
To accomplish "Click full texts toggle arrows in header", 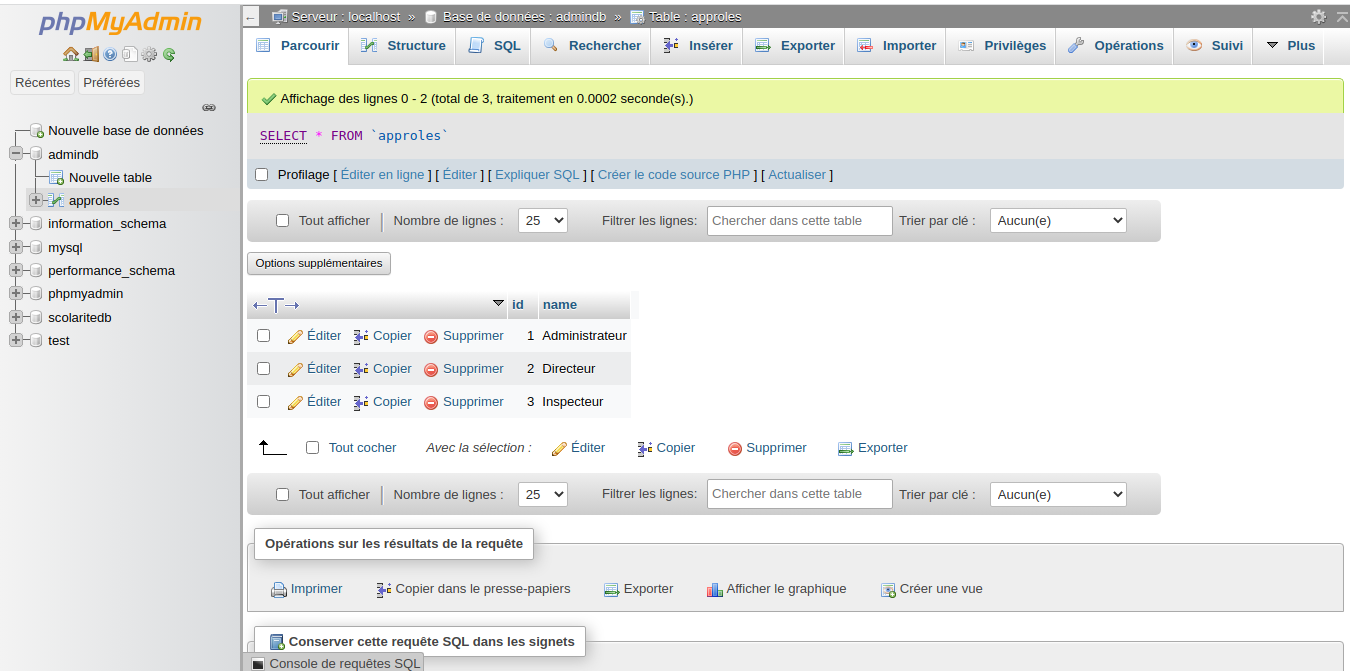I will (276, 305).
